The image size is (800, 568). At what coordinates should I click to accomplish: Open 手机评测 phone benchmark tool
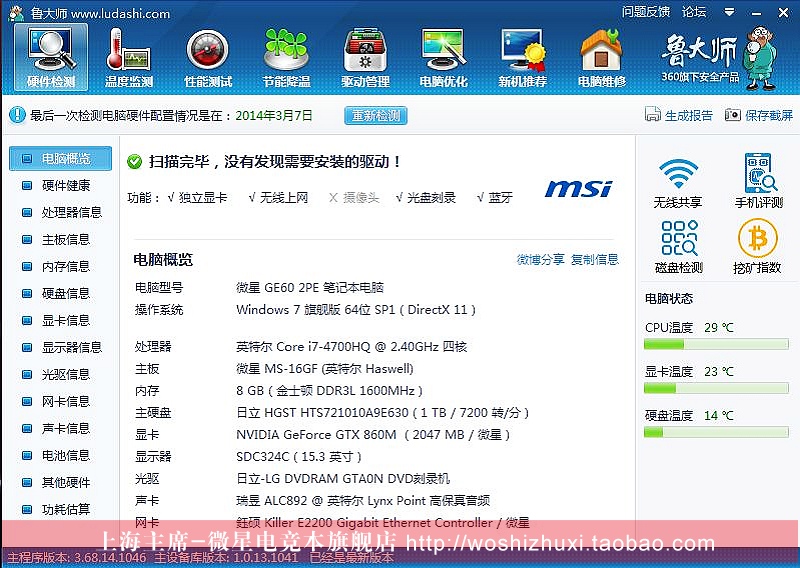click(759, 182)
